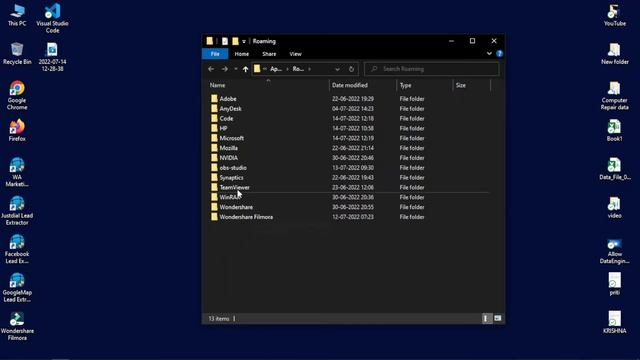This screenshot has width=640, height=360.
Task: Click the Forward navigation arrow
Action: click(224, 69)
